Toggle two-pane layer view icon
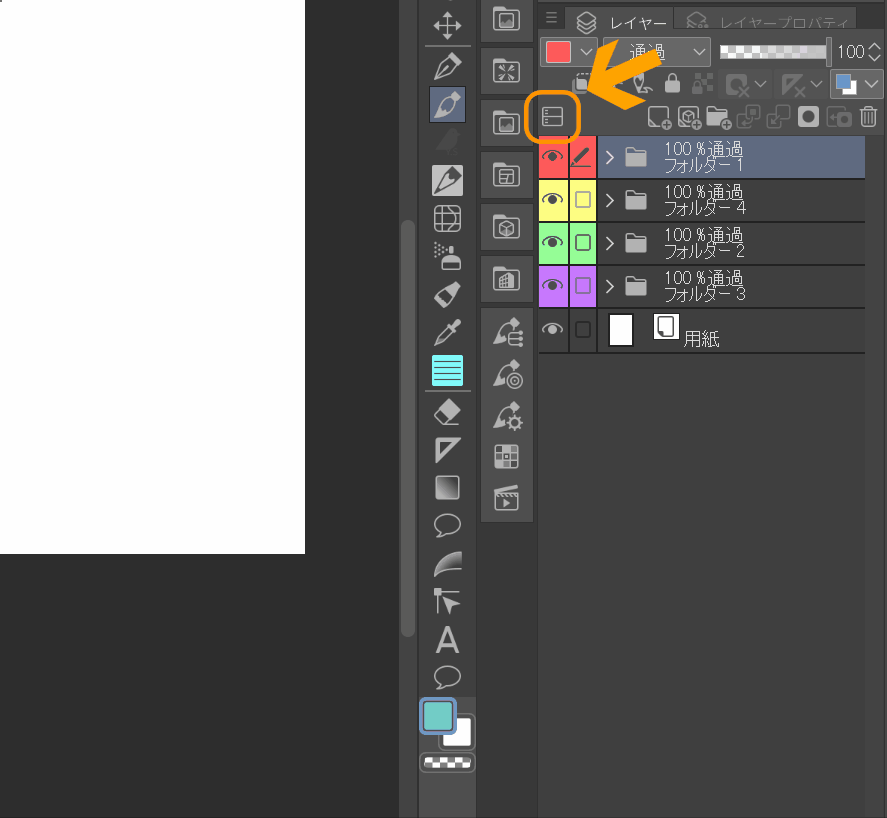 pyautogui.click(x=552, y=117)
